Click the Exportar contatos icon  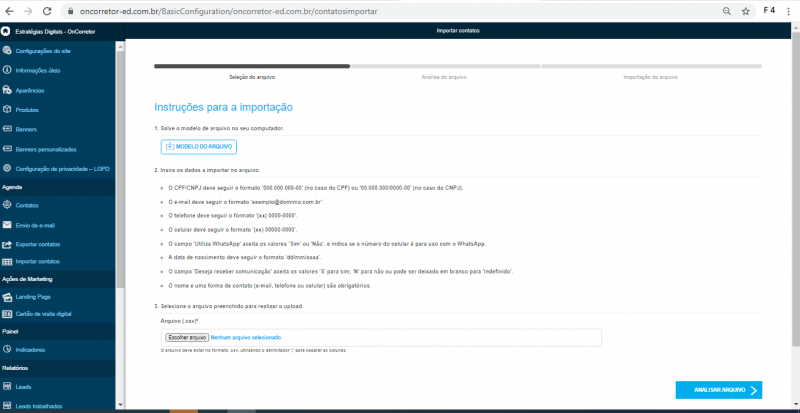coord(7,245)
